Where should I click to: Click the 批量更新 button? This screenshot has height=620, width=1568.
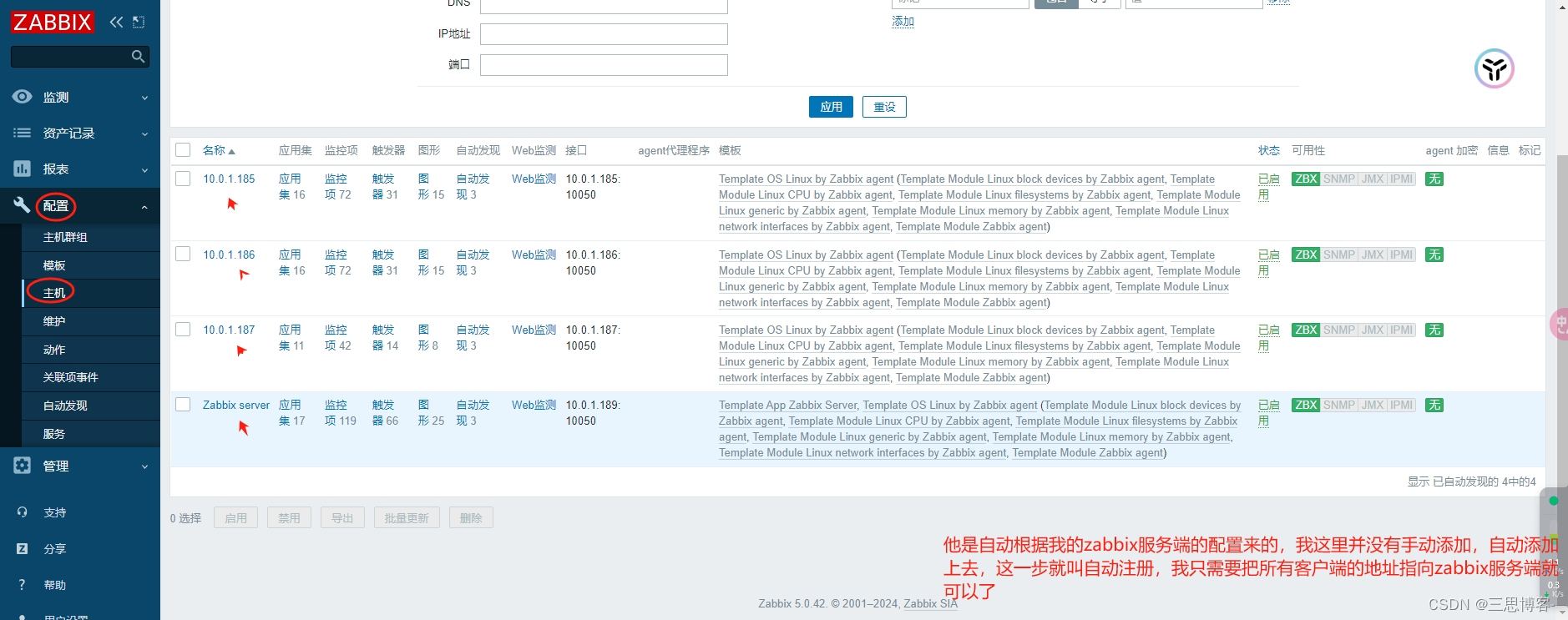click(407, 517)
